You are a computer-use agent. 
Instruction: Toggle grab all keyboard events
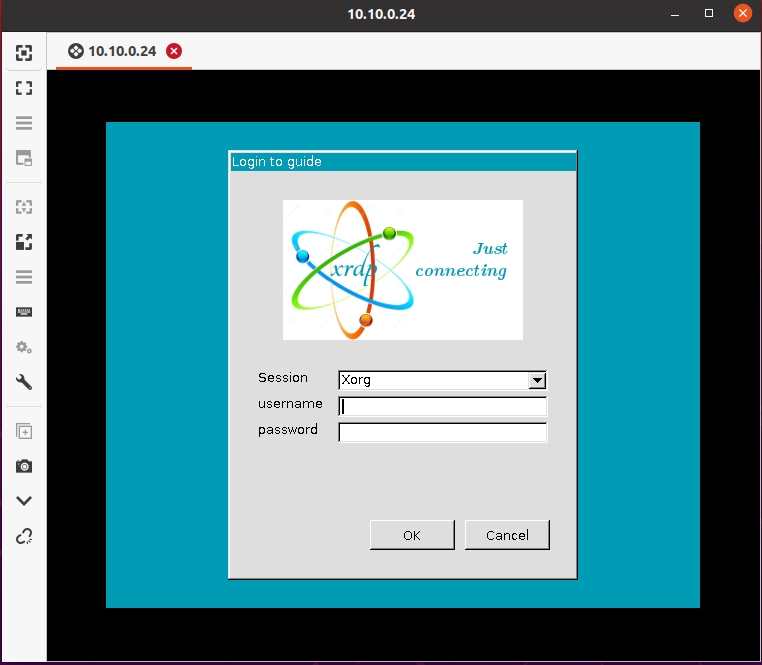(x=24, y=312)
